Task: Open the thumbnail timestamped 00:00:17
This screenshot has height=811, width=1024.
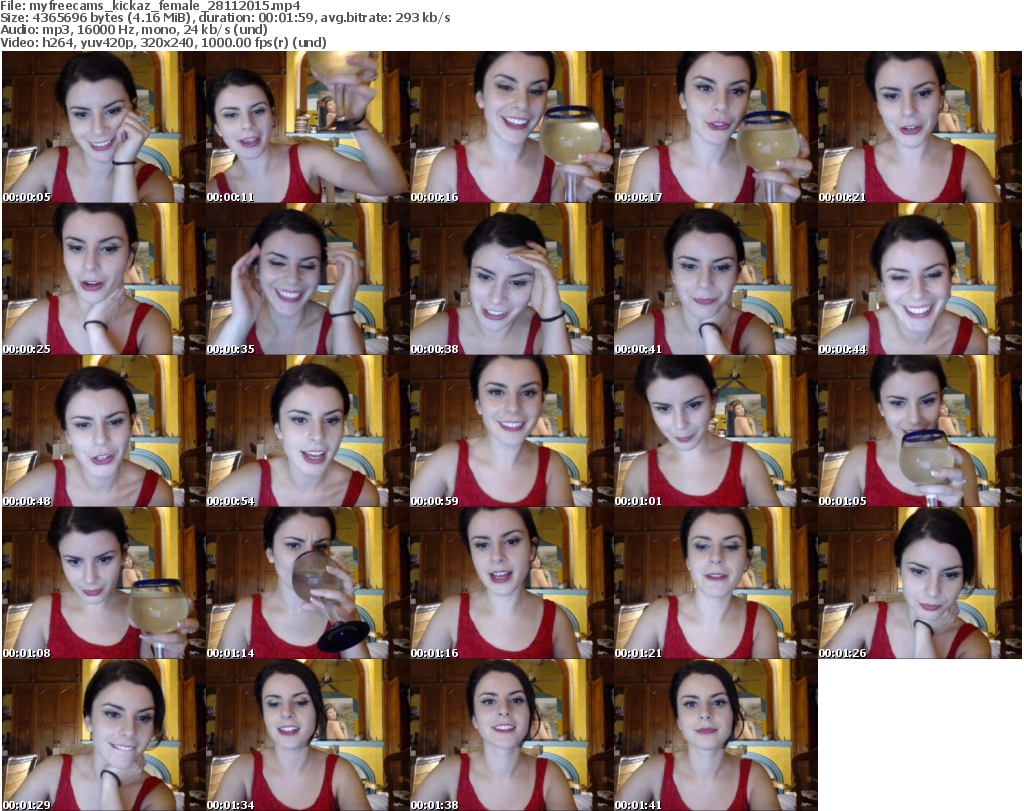Action: point(715,127)
